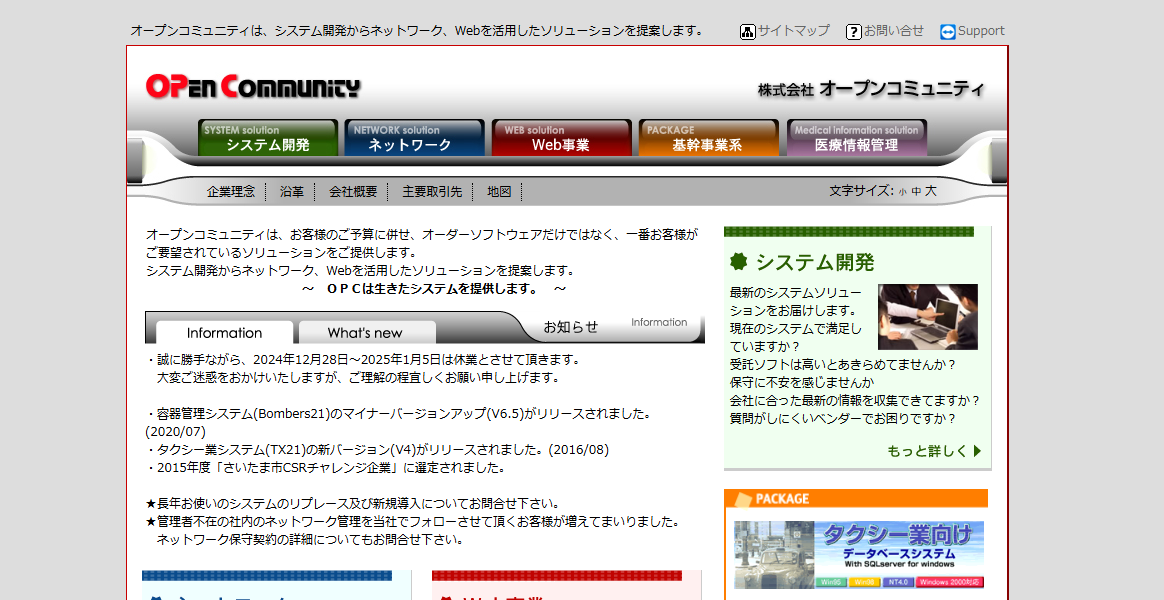1164x600 pixels.
Task: Go to the 会社概要 page
Action: click(x=353, y=192)
